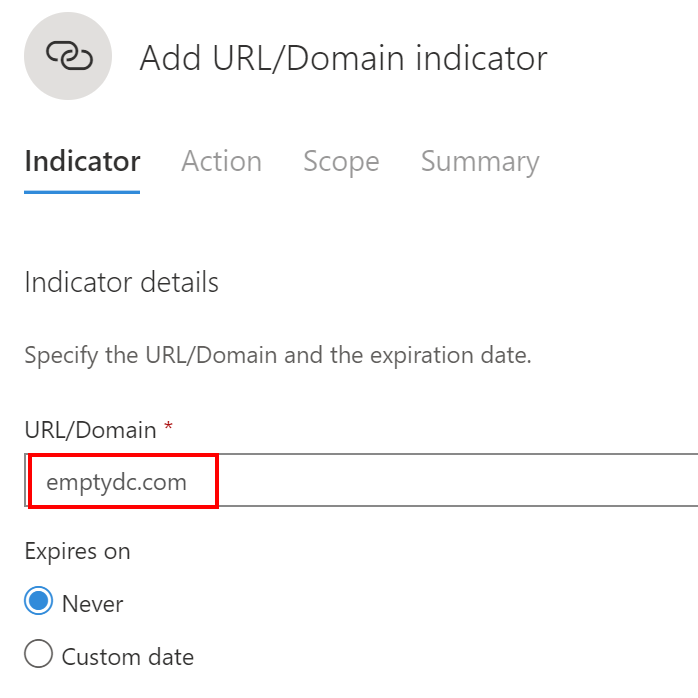This screenshot has width=698, height=698.
Task: Select the Never expiration radio button
Action: pos(38,603)
